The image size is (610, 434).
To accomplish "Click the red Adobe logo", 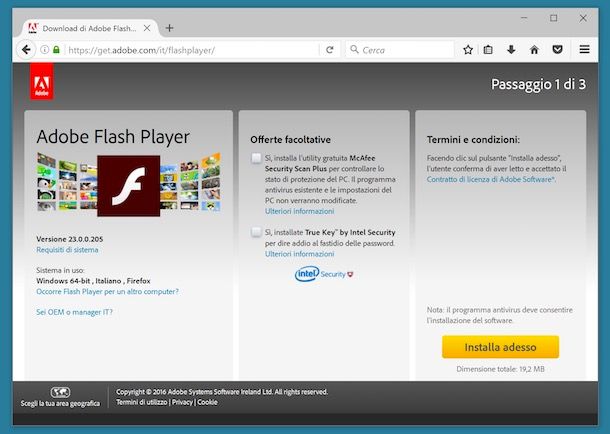I will pos(42,82).
